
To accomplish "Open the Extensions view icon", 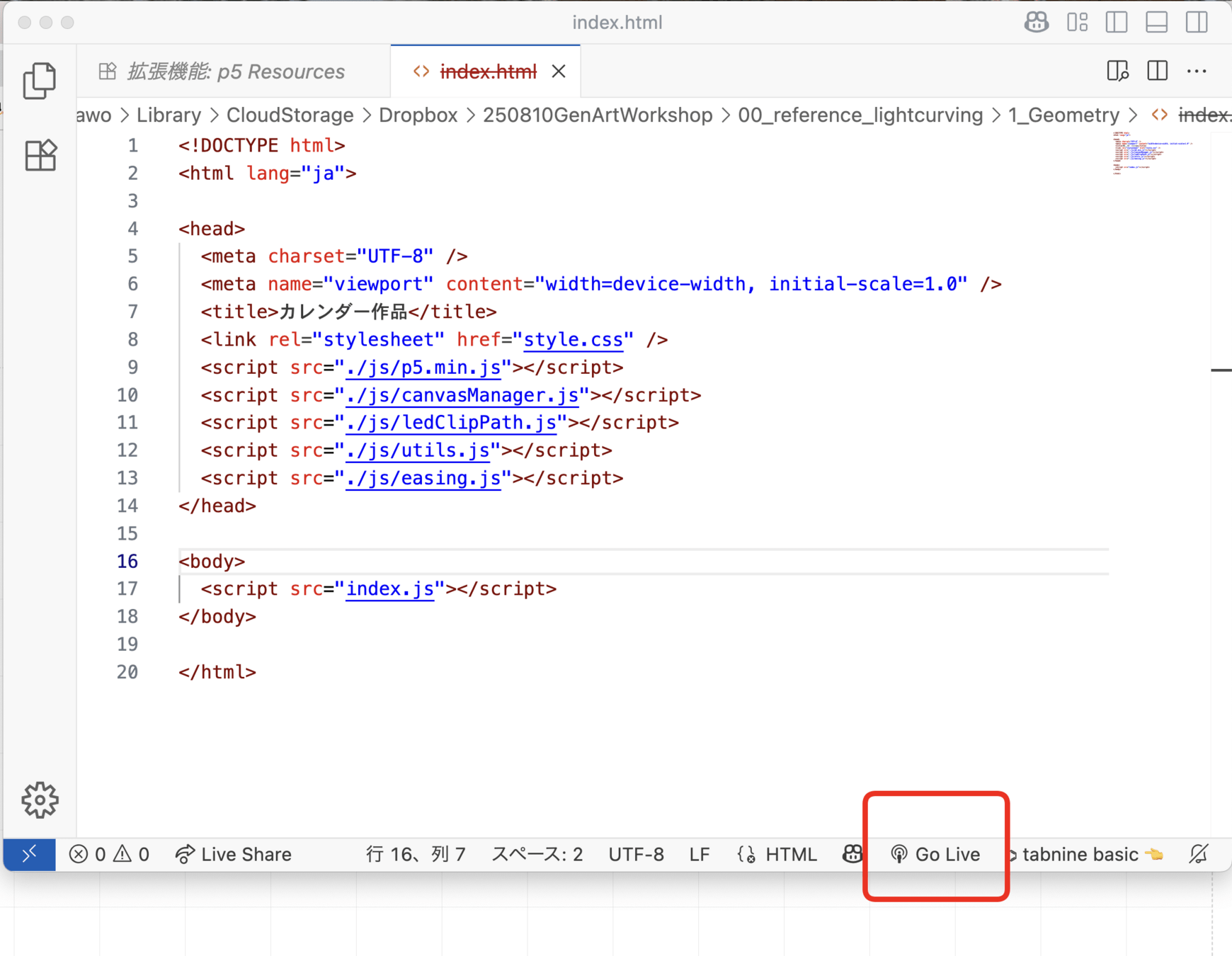I will click(40, 154).
